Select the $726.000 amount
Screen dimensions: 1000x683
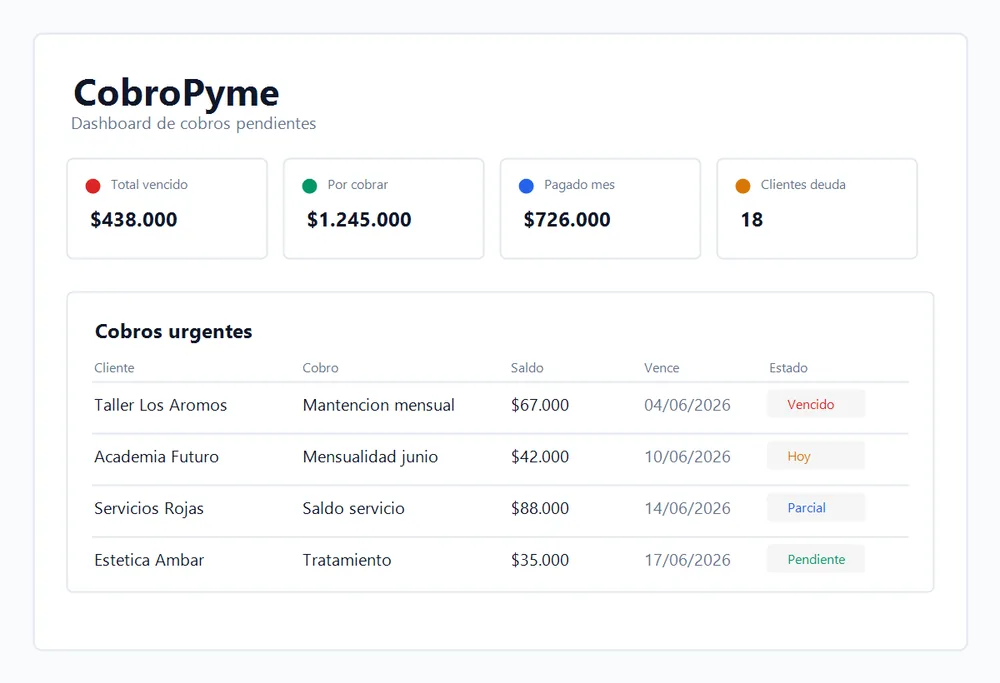[x=567, y=219]
